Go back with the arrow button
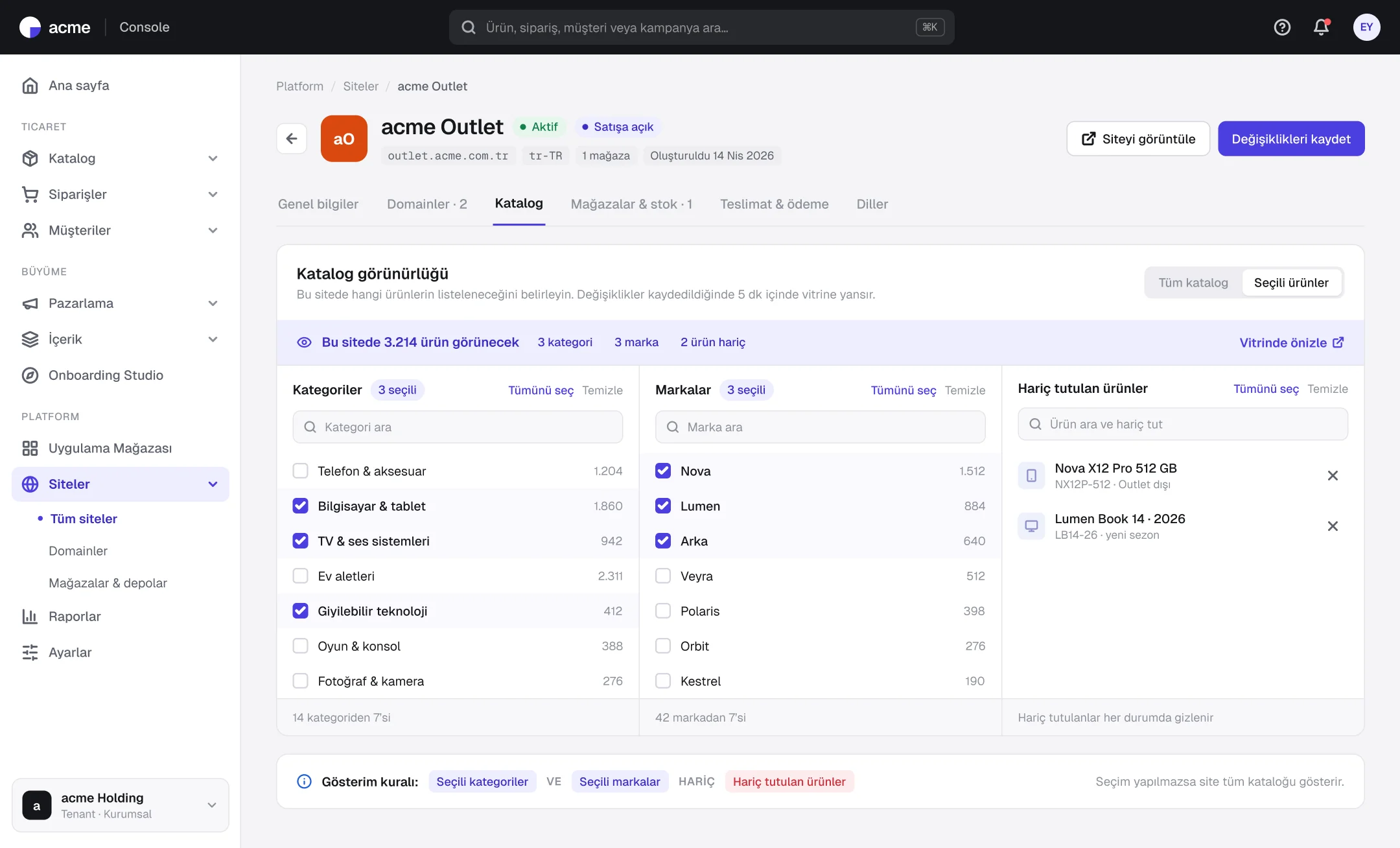 292,139
